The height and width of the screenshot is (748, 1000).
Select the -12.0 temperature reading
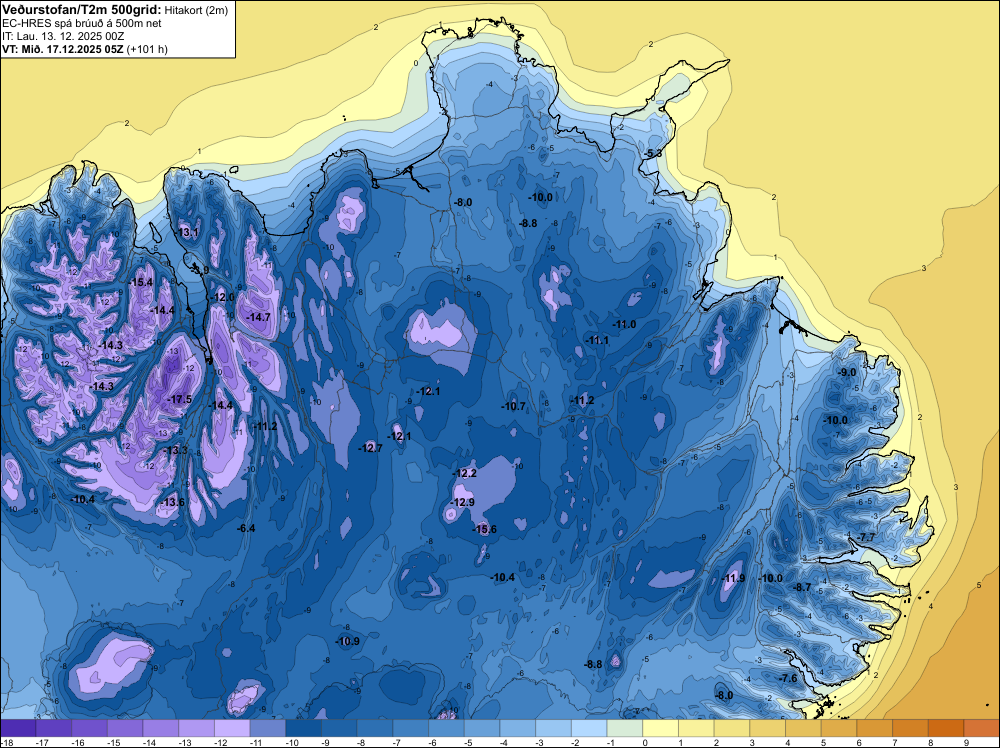(223, 297)
